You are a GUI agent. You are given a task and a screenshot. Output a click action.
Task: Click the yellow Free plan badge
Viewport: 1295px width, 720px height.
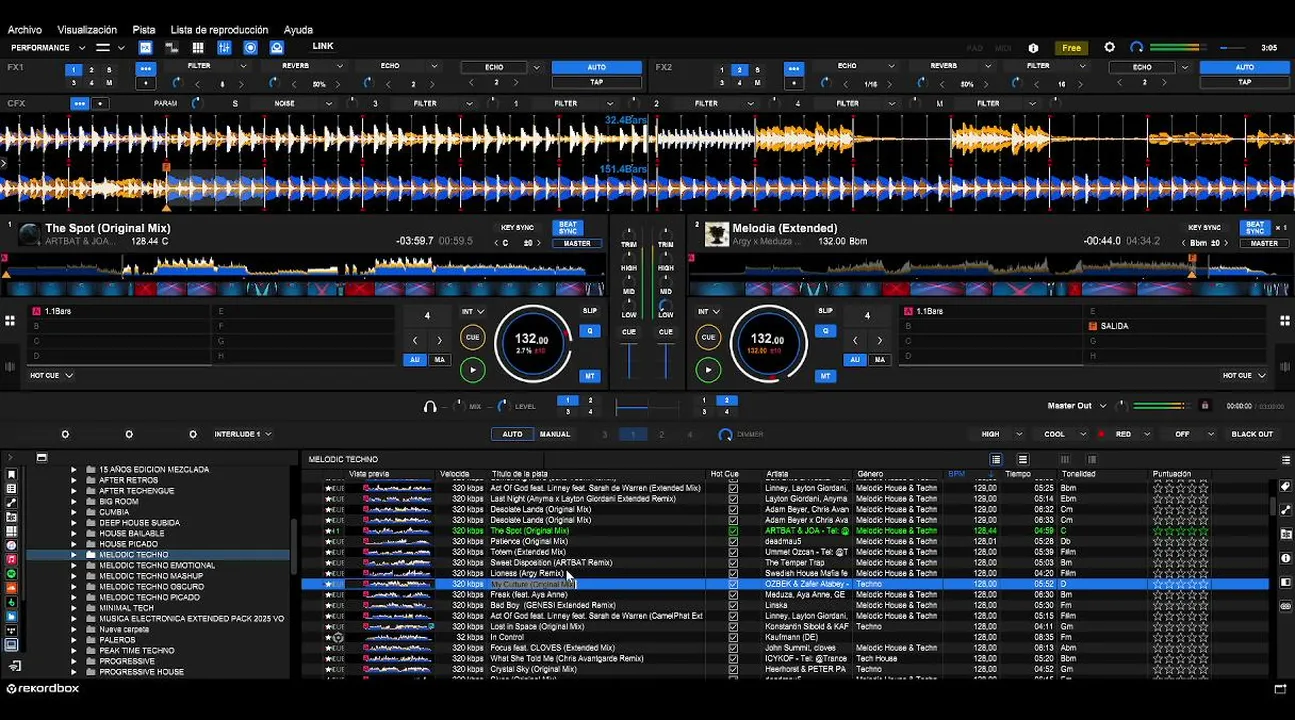(x=1071, y=48)
